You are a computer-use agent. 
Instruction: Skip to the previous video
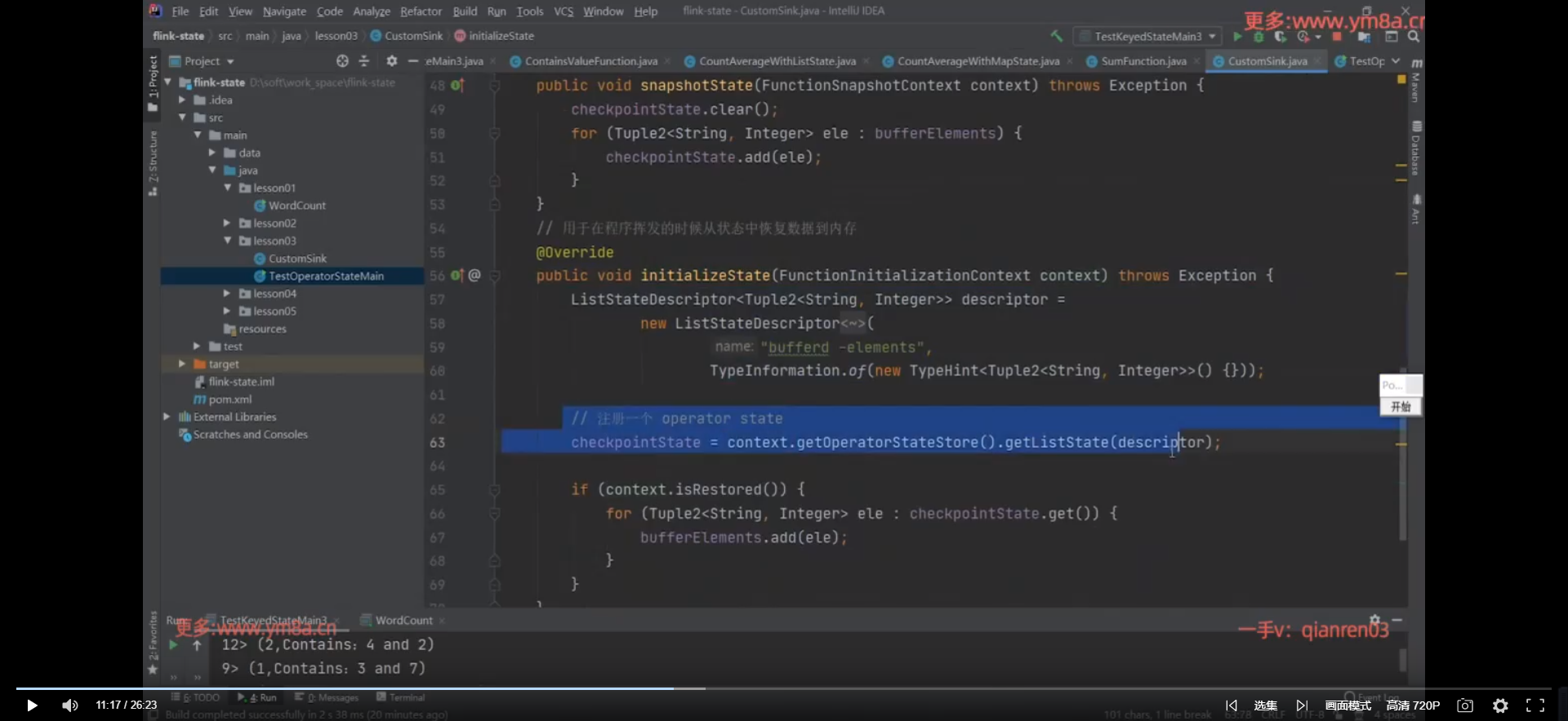[x=1231, y=705]
